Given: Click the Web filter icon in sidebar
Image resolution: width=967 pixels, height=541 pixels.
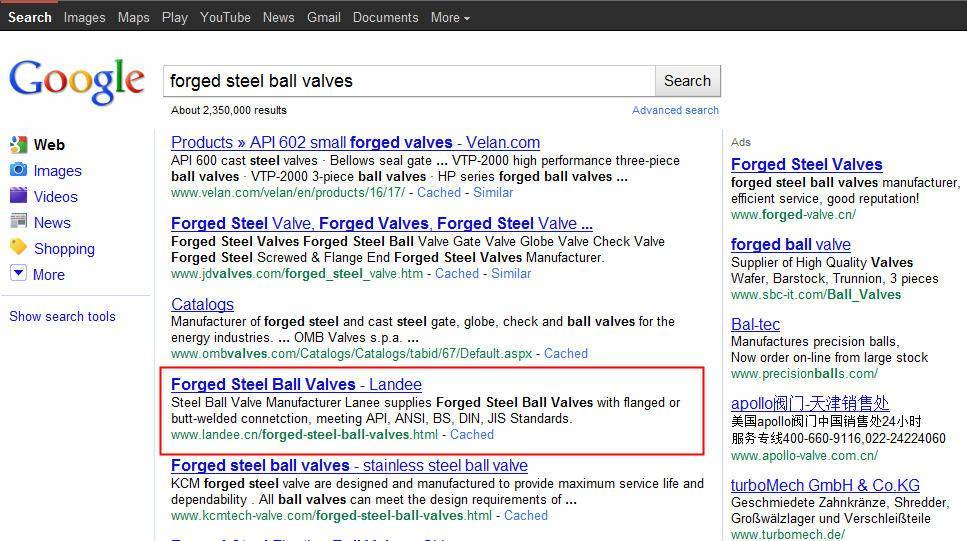Looking at the screenshot, I should [19, 144].
